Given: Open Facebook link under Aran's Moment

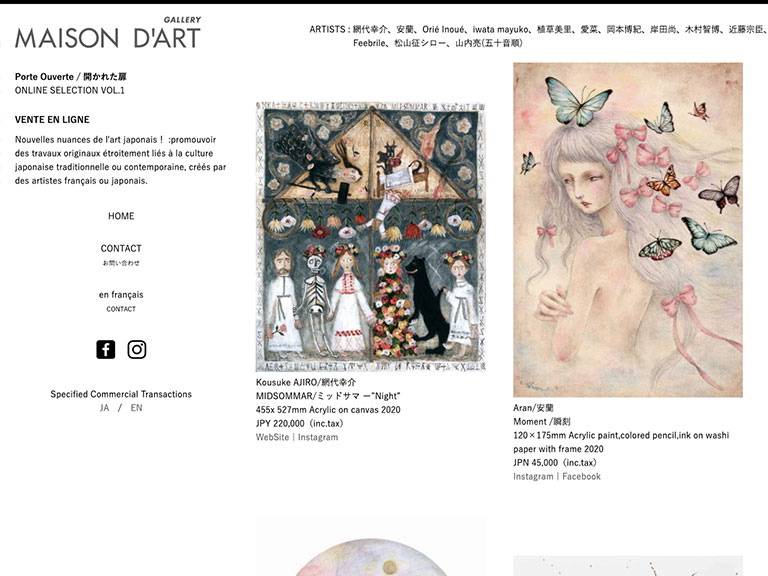Looking at the screenshot, I should point(581,477).
